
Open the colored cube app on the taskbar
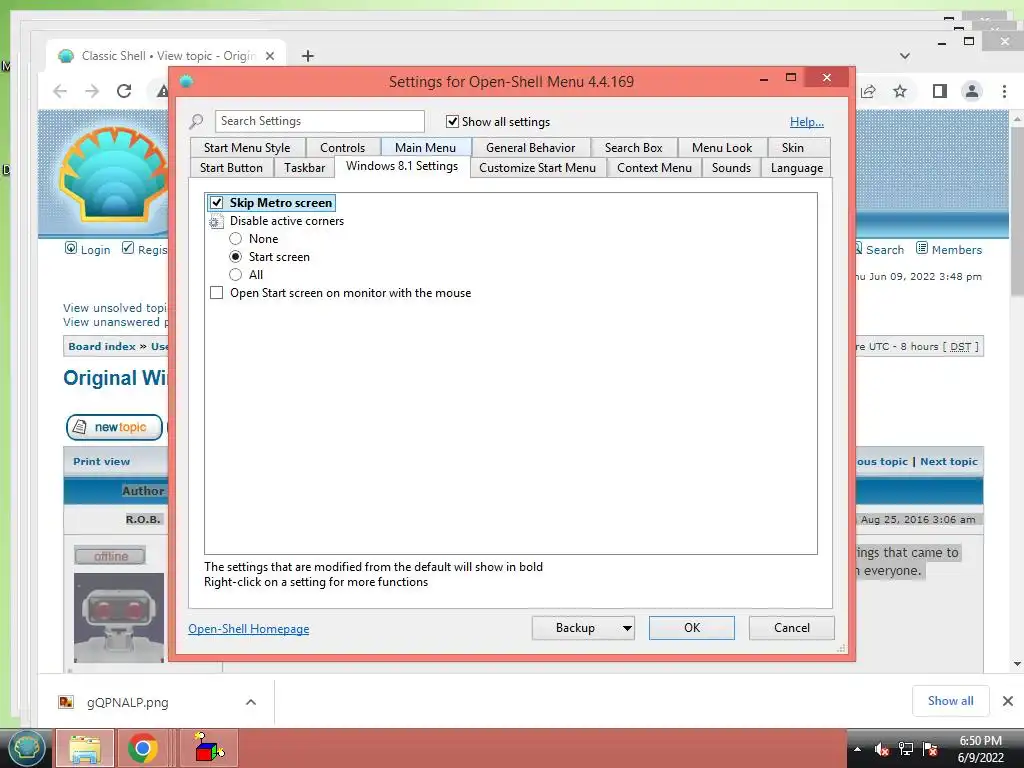pos(208,748)
